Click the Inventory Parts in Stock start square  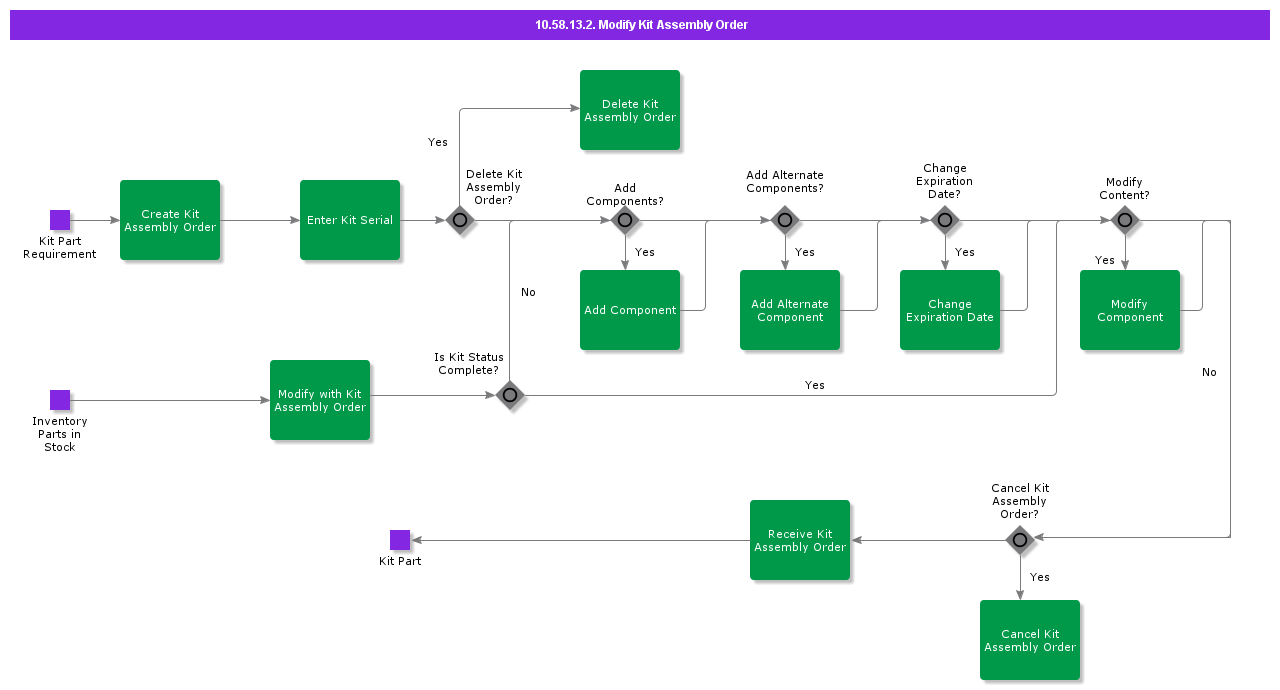(x=60, y=400)
